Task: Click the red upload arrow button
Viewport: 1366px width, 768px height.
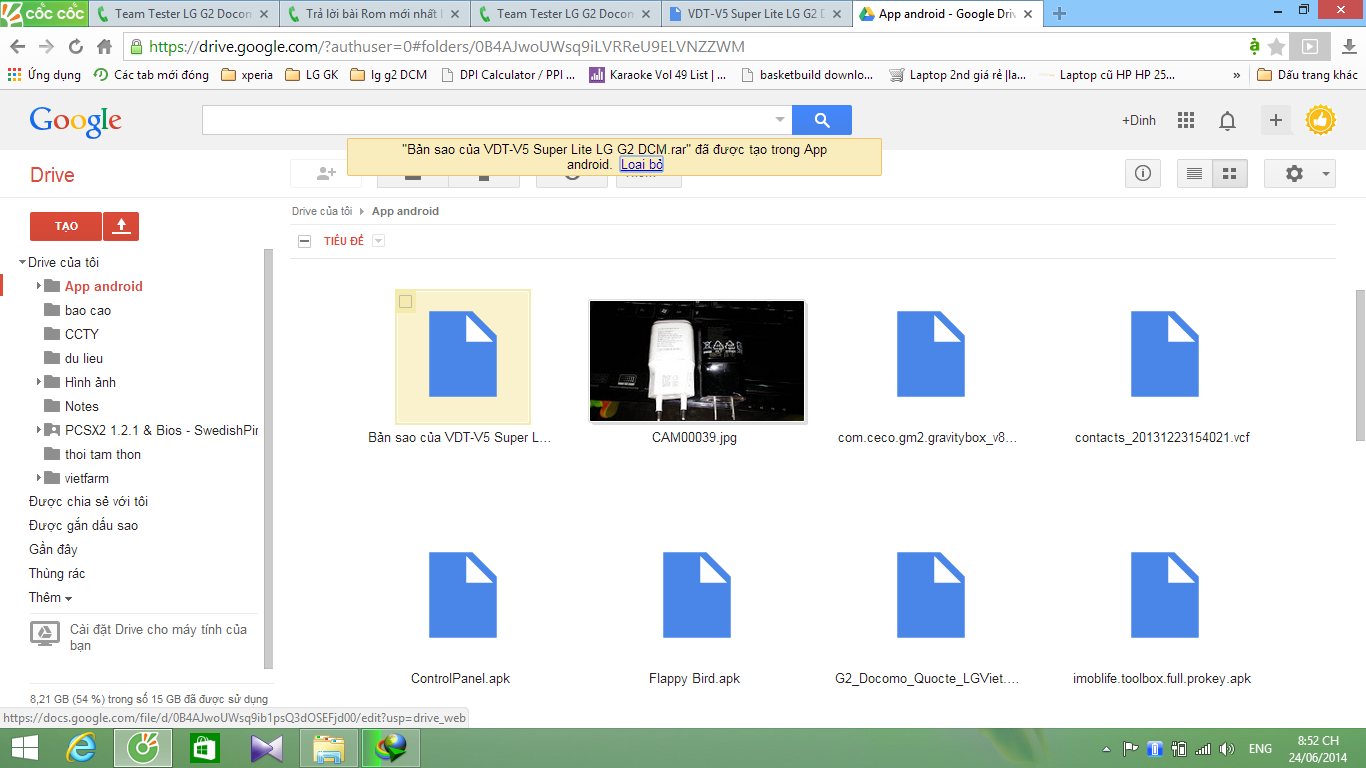Action: pyautogui.click(x=121, y=226)
